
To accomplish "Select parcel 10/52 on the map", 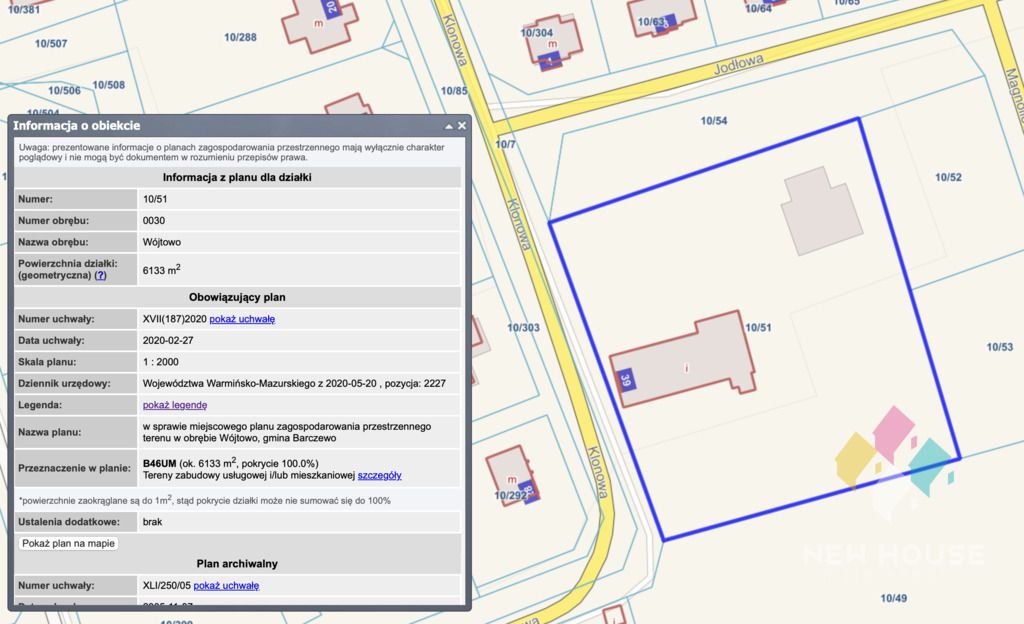I will click(948, 177).
